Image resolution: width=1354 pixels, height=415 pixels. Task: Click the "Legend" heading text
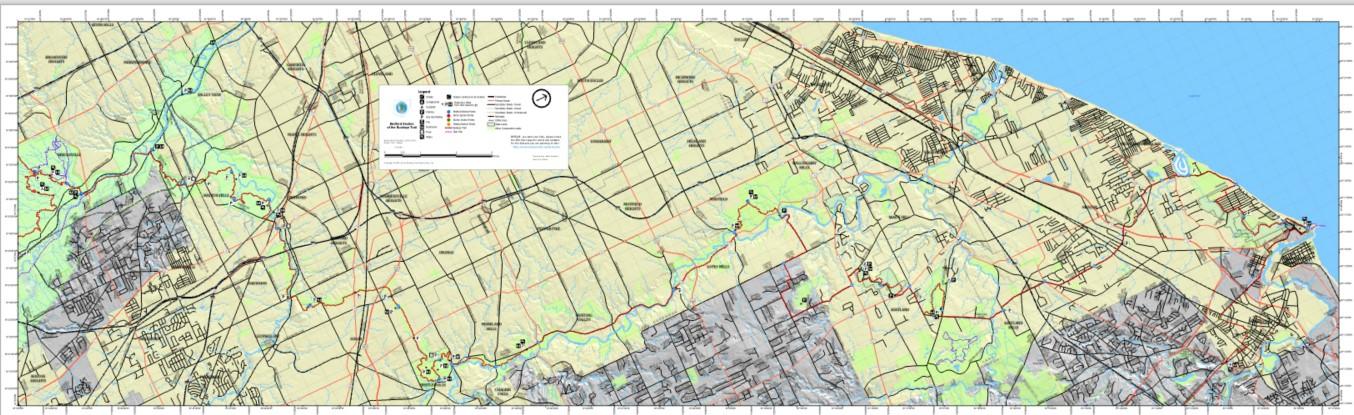pos(424,92)
